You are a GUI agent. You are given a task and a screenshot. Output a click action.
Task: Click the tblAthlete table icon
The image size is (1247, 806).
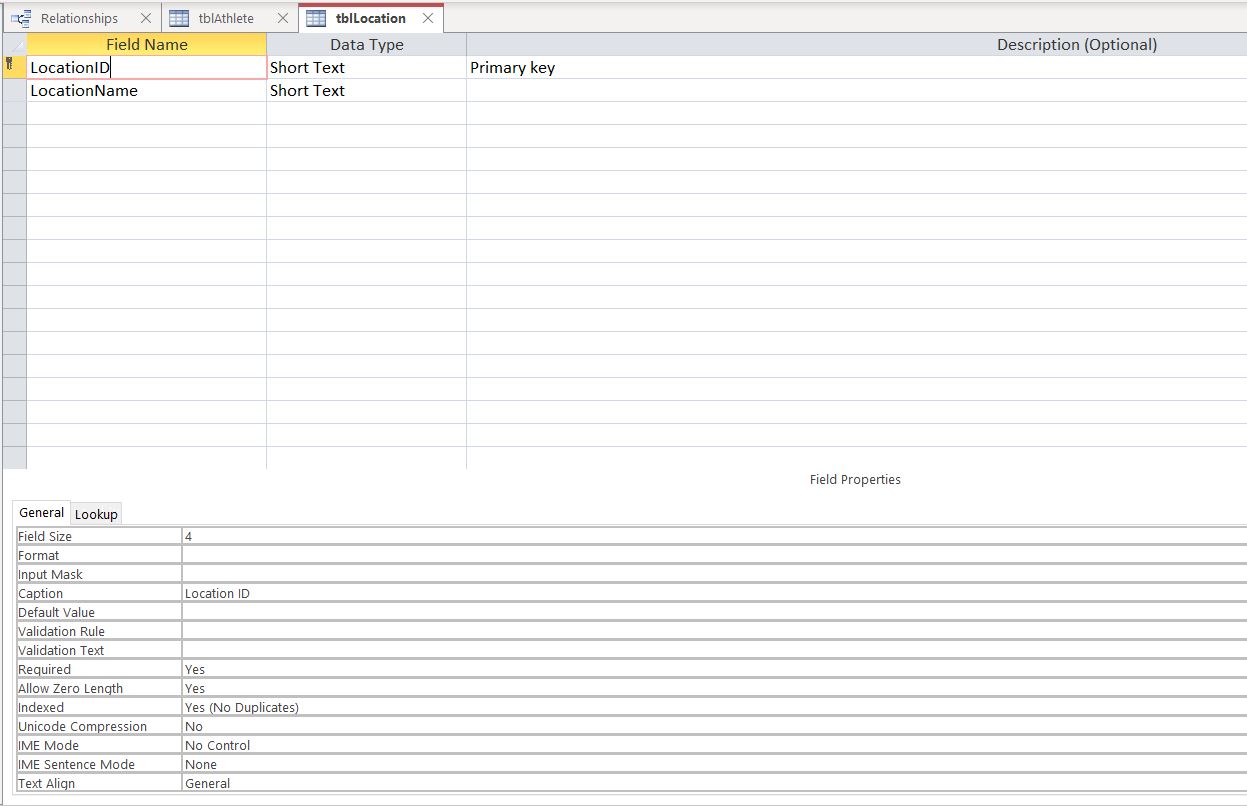(x=180, y=18)
